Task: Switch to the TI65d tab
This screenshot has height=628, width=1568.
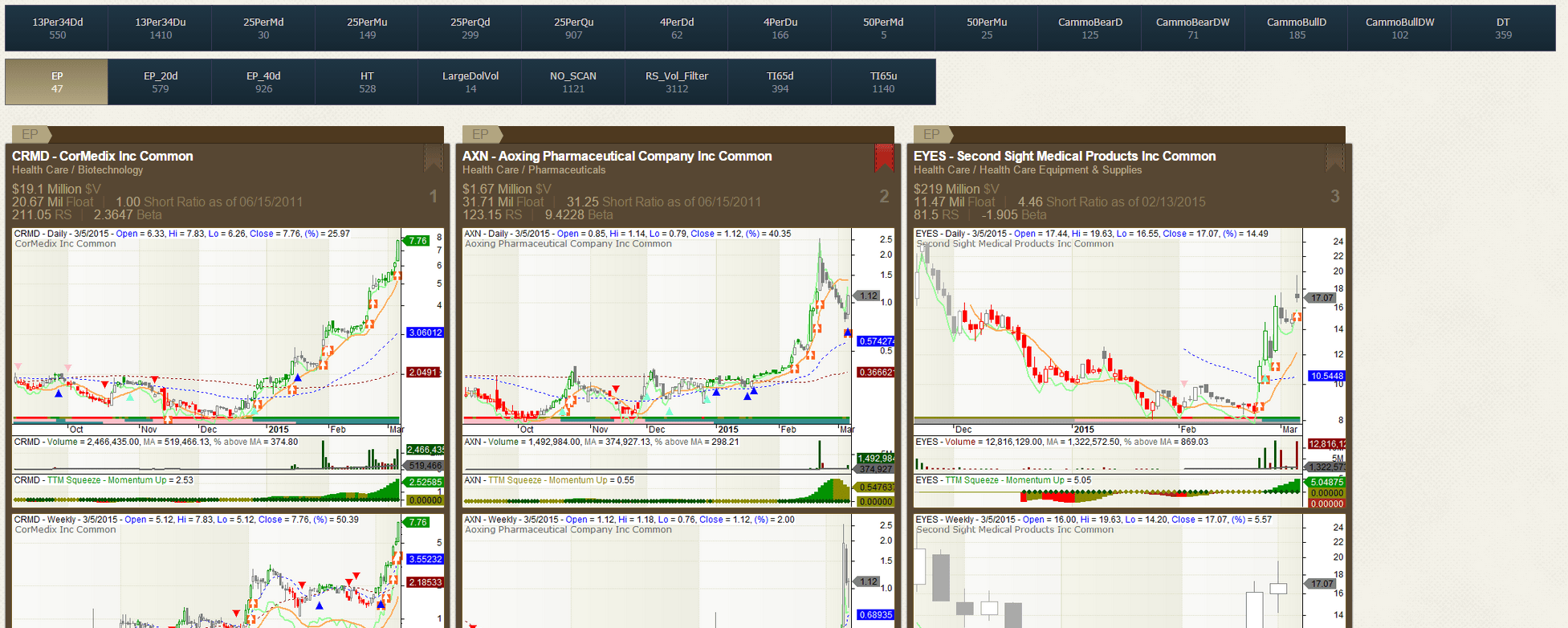Action: coord(780,82)
